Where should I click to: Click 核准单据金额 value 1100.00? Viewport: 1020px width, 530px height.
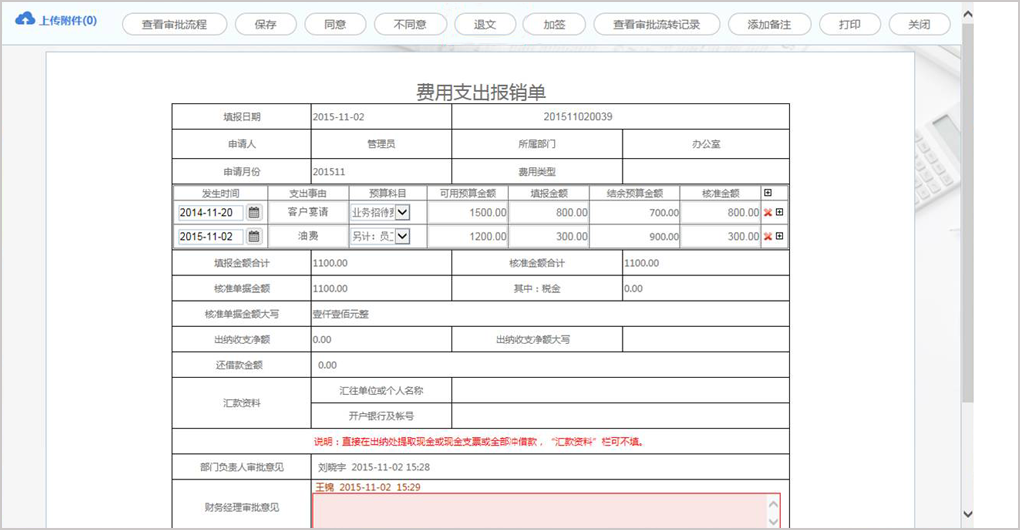[330, 289]
